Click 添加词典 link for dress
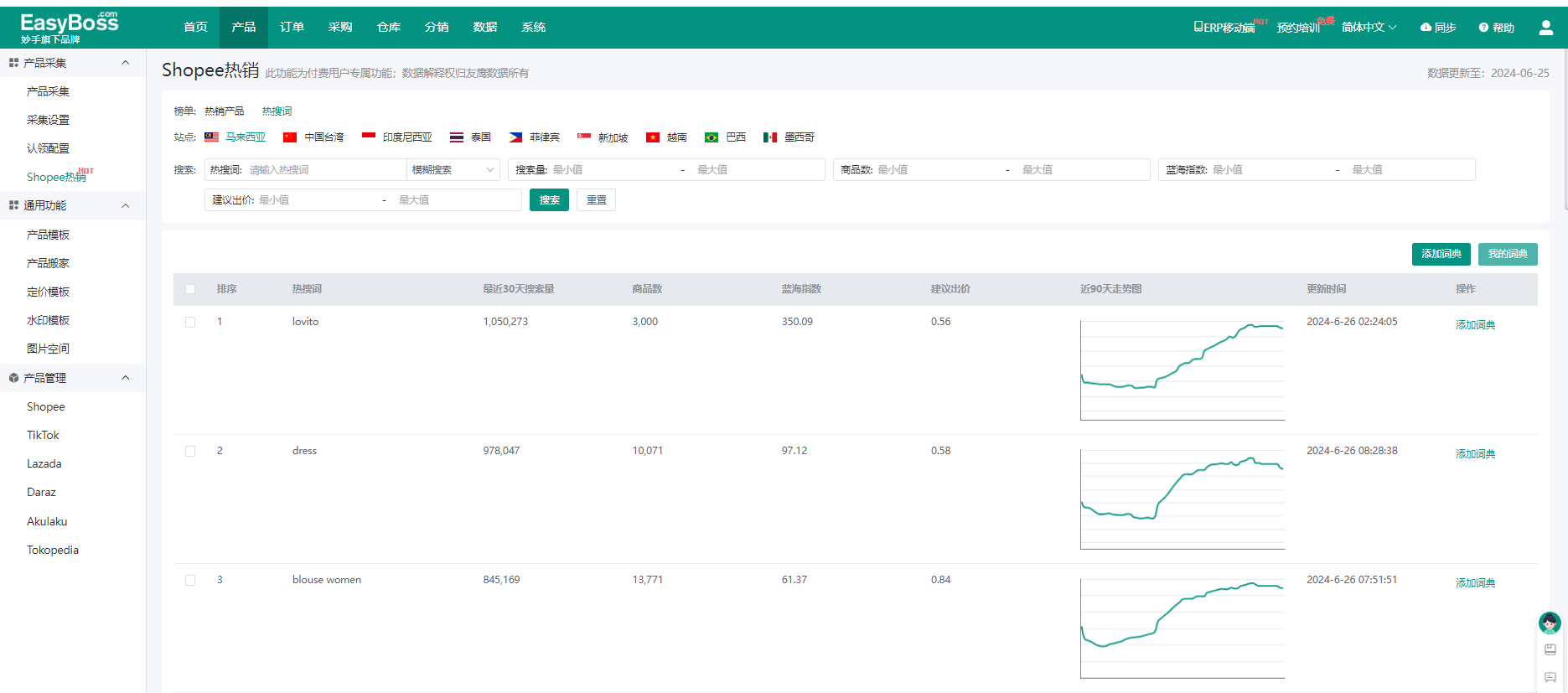The width and height of the screenshot is (1568, 693). 1475,454
